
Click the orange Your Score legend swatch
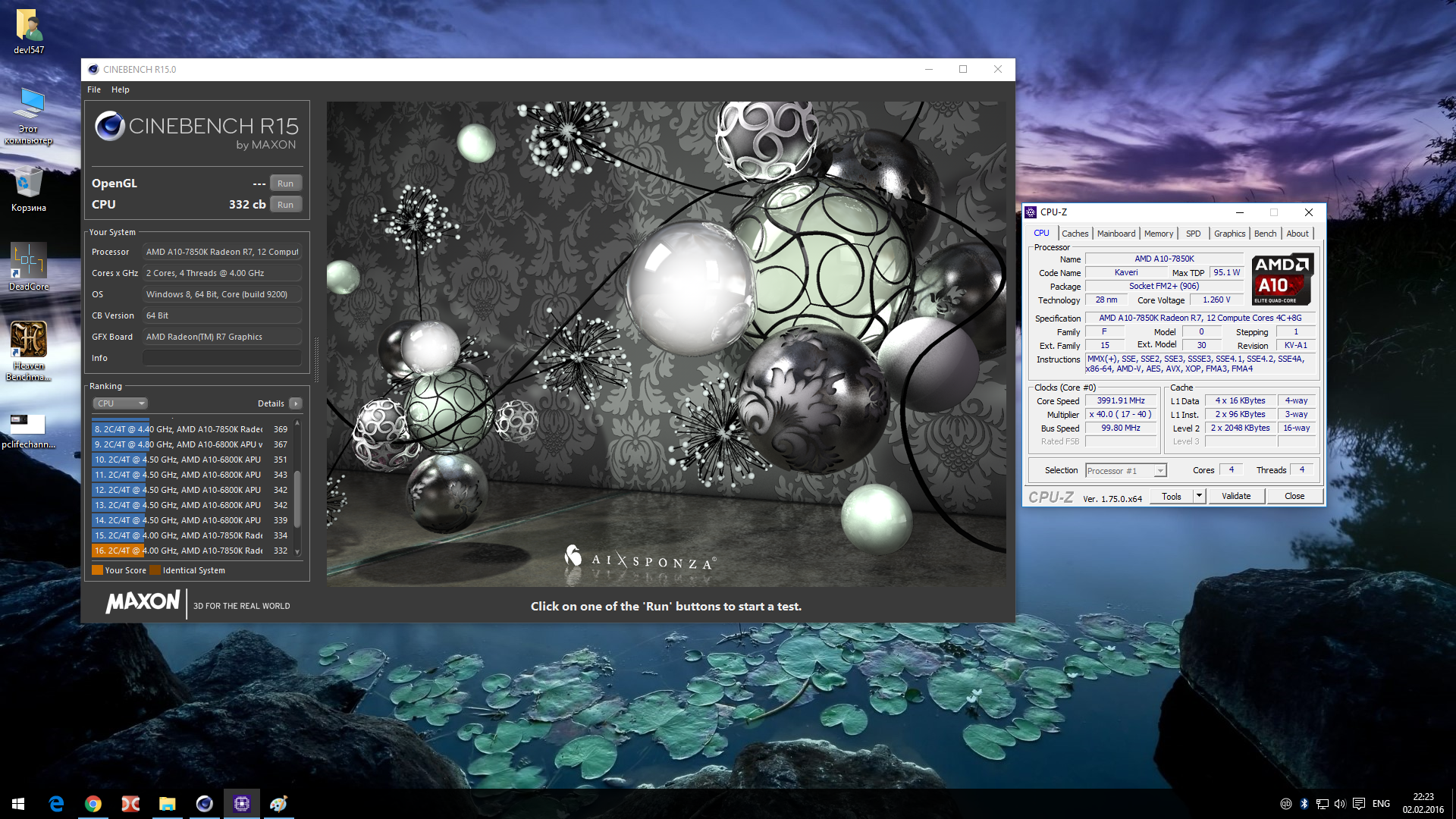[97, 570]
